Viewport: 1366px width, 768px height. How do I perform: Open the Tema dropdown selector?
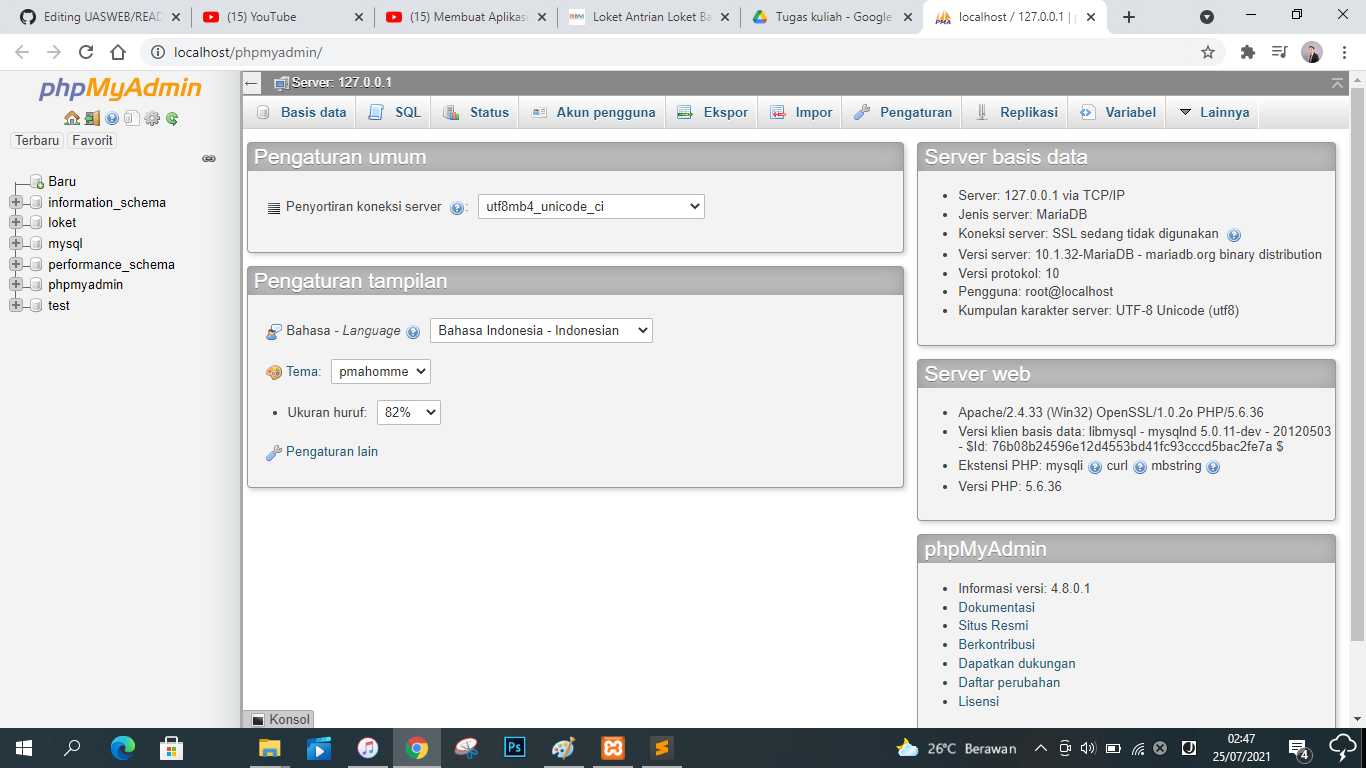pyautogui.click(x=380, y=371)
